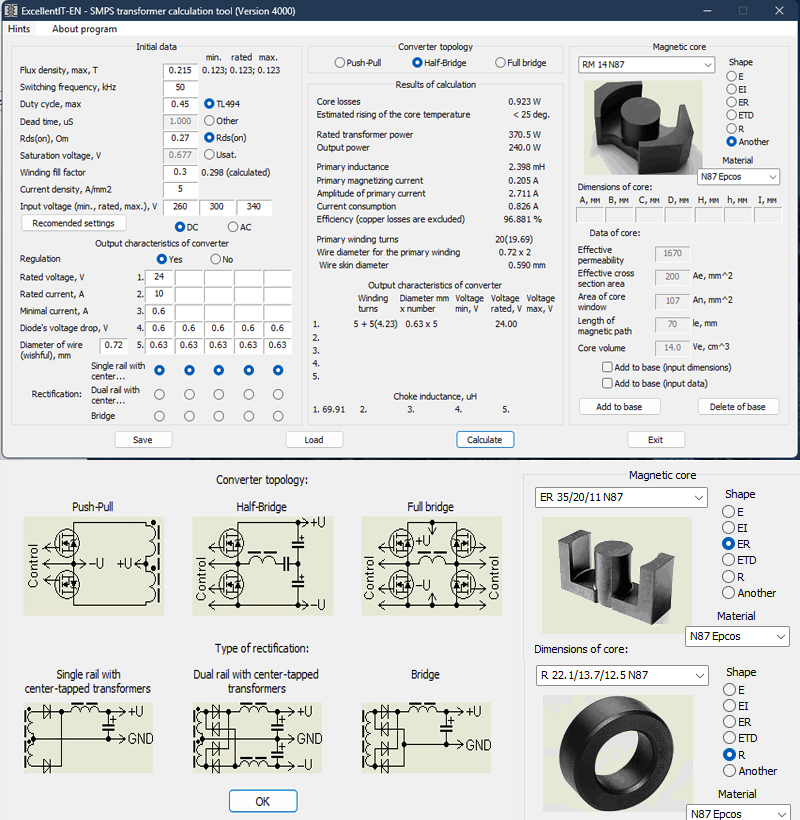Screen dimensions: 800x820
Task: Select ETD shape in the top core panel
Action: (x=732, y=115)
